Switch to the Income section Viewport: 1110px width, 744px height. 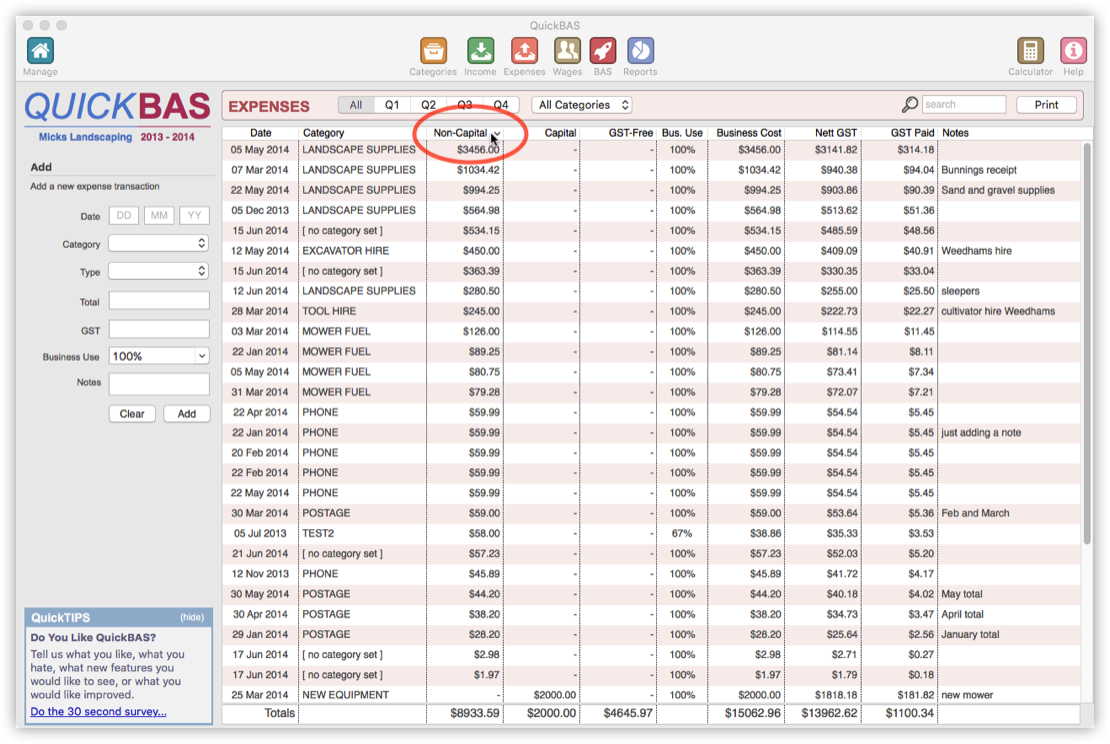(x=480, y=50)
